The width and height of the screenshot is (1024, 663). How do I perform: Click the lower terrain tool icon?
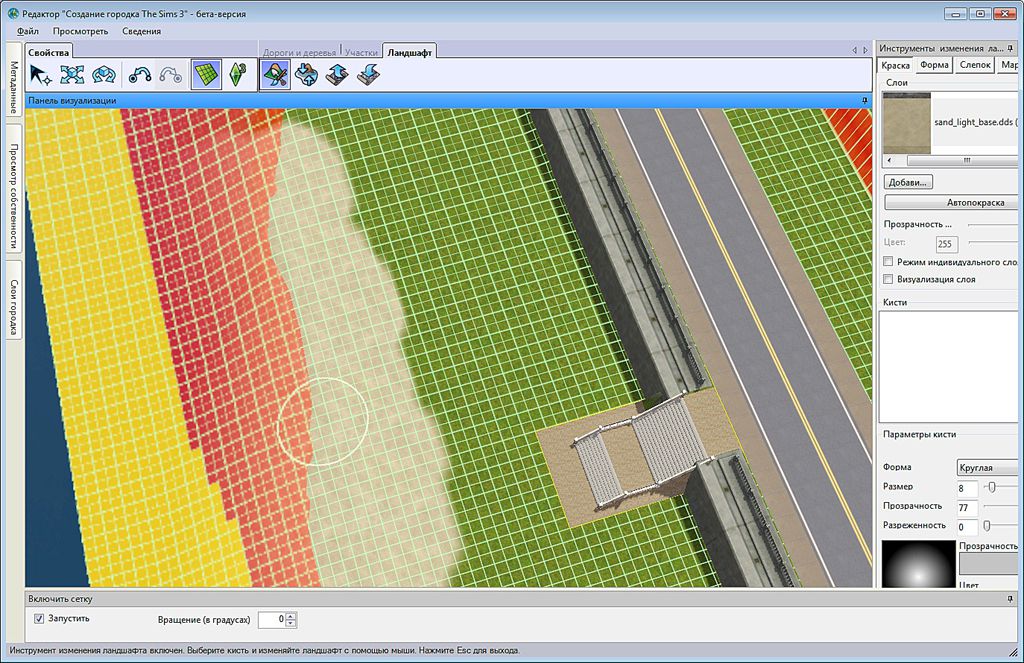(368, 74)
